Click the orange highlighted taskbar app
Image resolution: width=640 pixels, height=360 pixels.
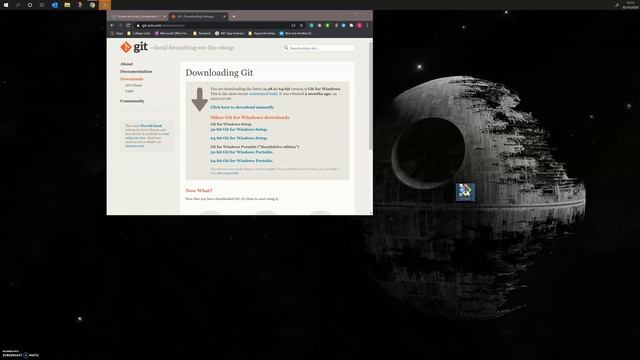104,5
